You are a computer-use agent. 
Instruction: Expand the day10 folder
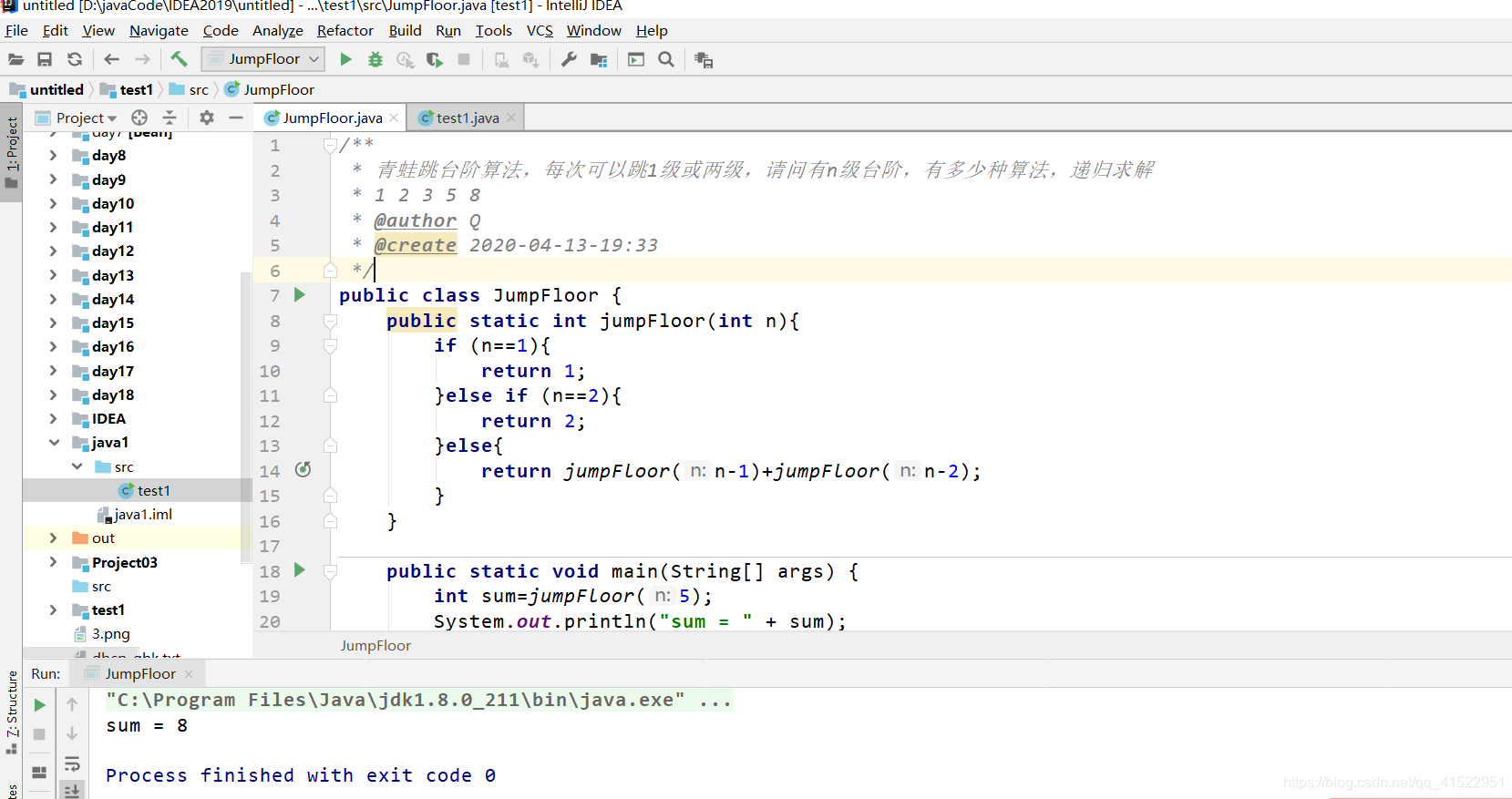[x=53, y=203]
